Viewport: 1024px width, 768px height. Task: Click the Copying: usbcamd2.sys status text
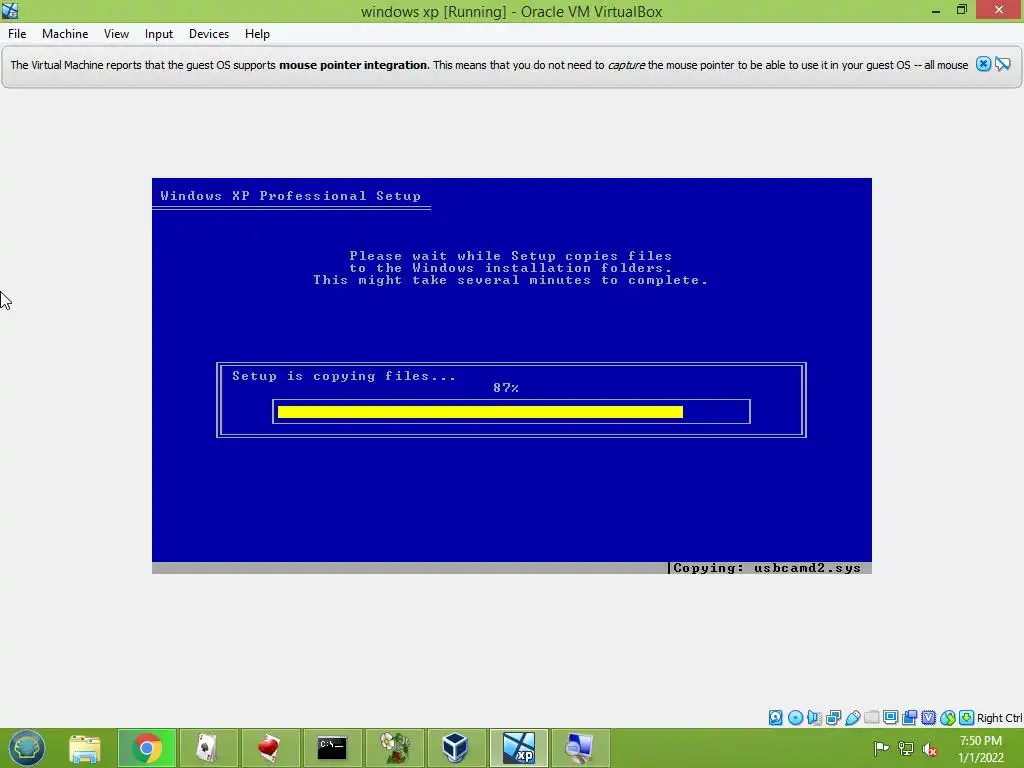(767, 568)
